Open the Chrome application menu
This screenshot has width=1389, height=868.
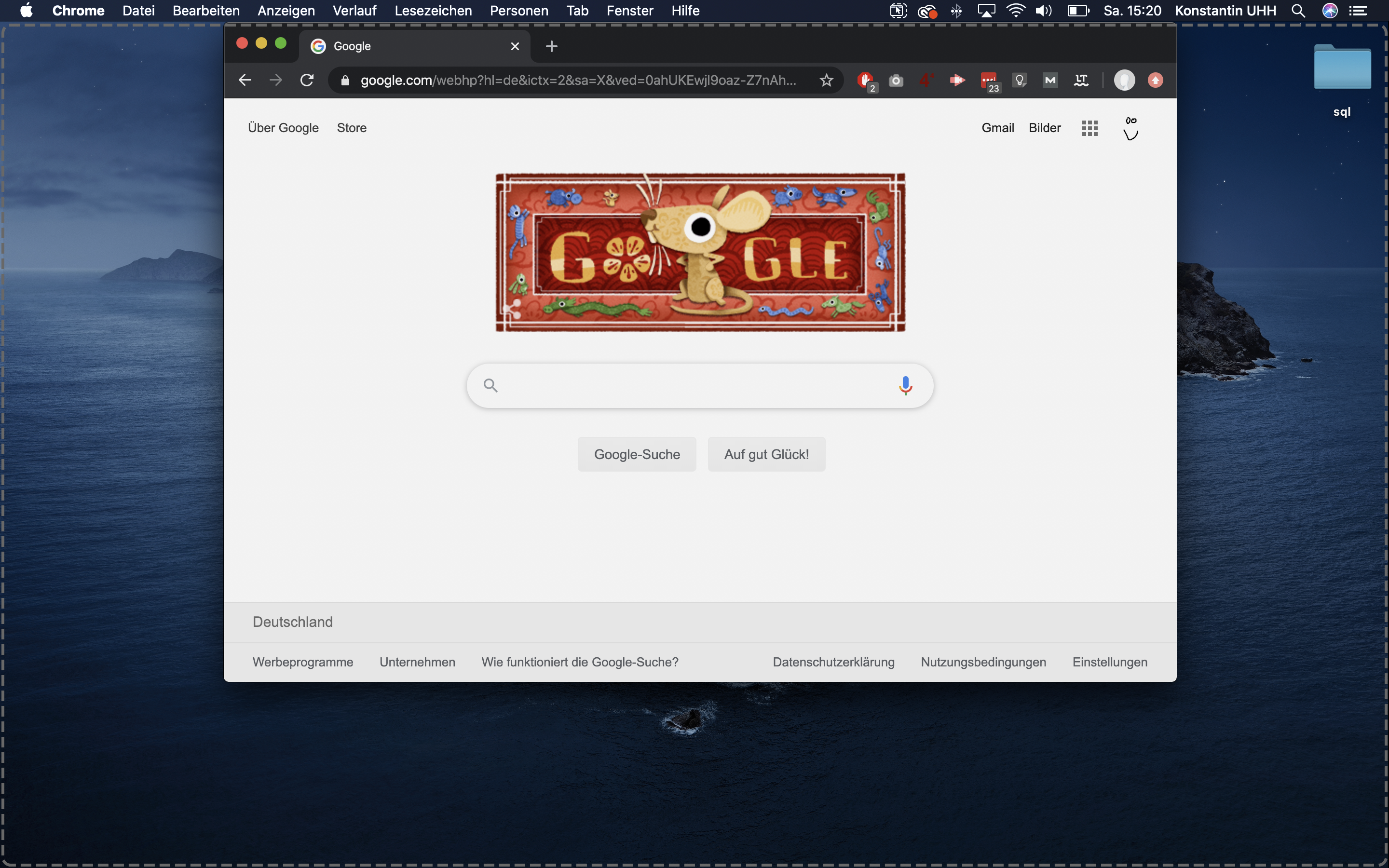point(78,11)
